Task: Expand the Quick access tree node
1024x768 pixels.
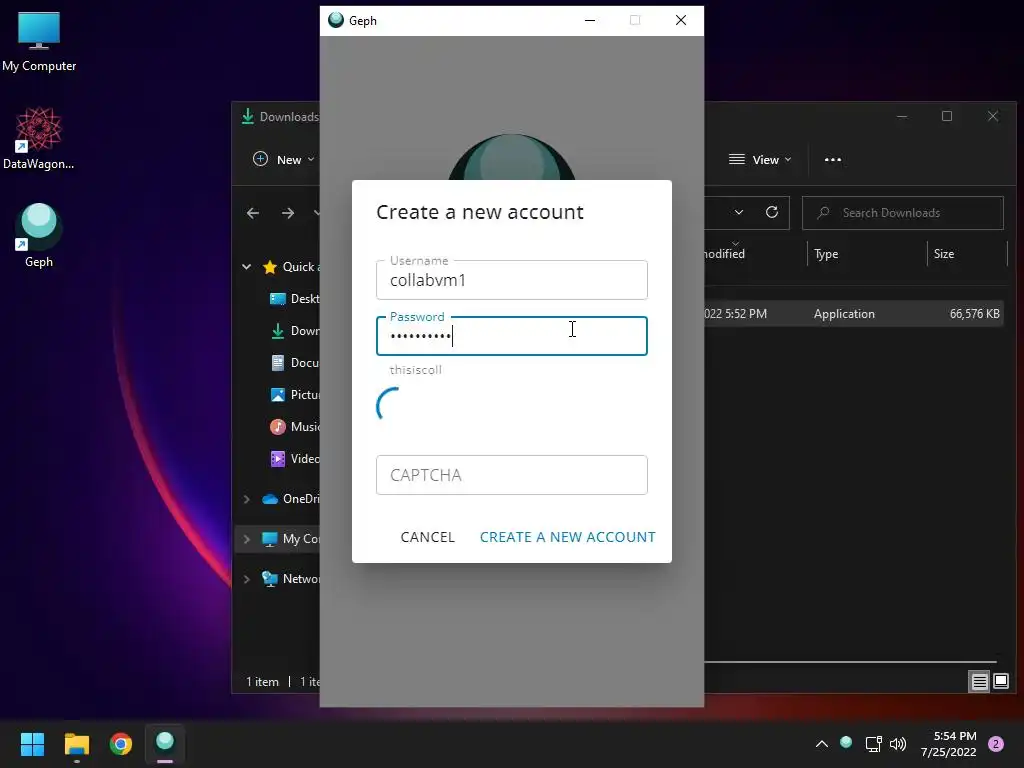Action: pyautogui.click(x=247, y=266)
